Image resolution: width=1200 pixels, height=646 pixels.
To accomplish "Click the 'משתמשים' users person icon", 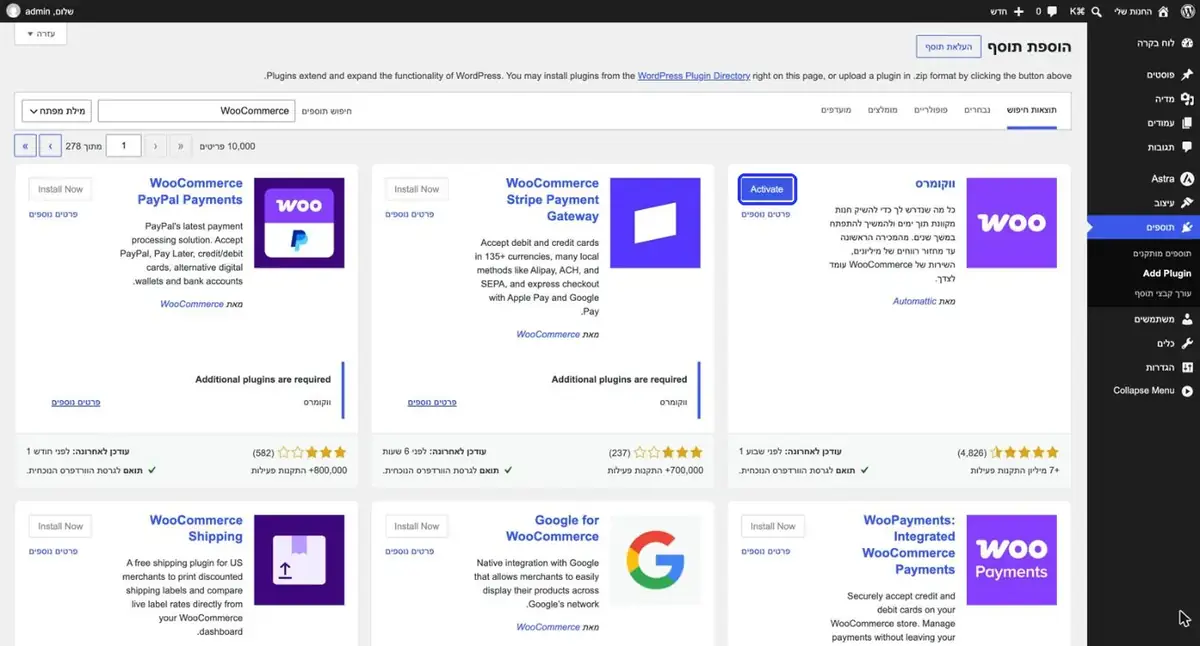I will (x=1187, y=319).
